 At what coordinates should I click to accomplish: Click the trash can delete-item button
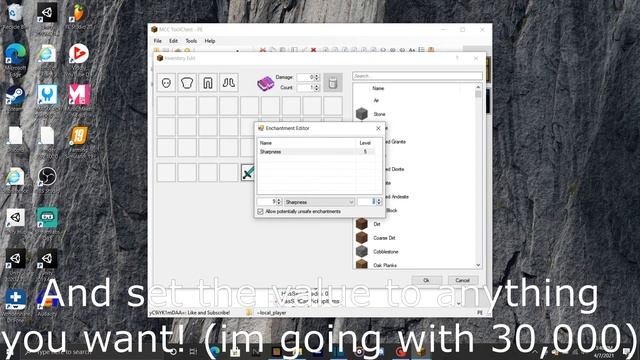tap(333, 83)
